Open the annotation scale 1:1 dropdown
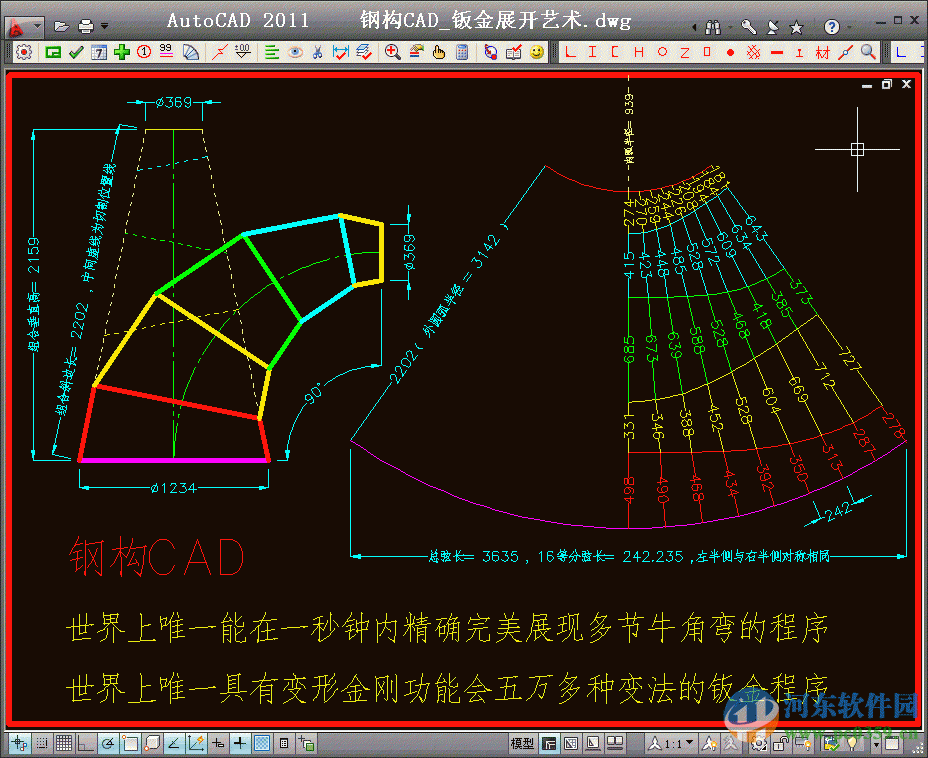Image resolution: width=928 pixels, height=758 pixels. click(689, 744)
